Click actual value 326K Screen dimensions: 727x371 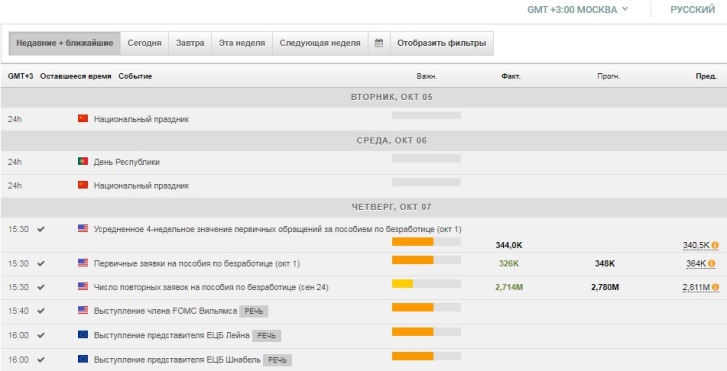pos(509,263)
